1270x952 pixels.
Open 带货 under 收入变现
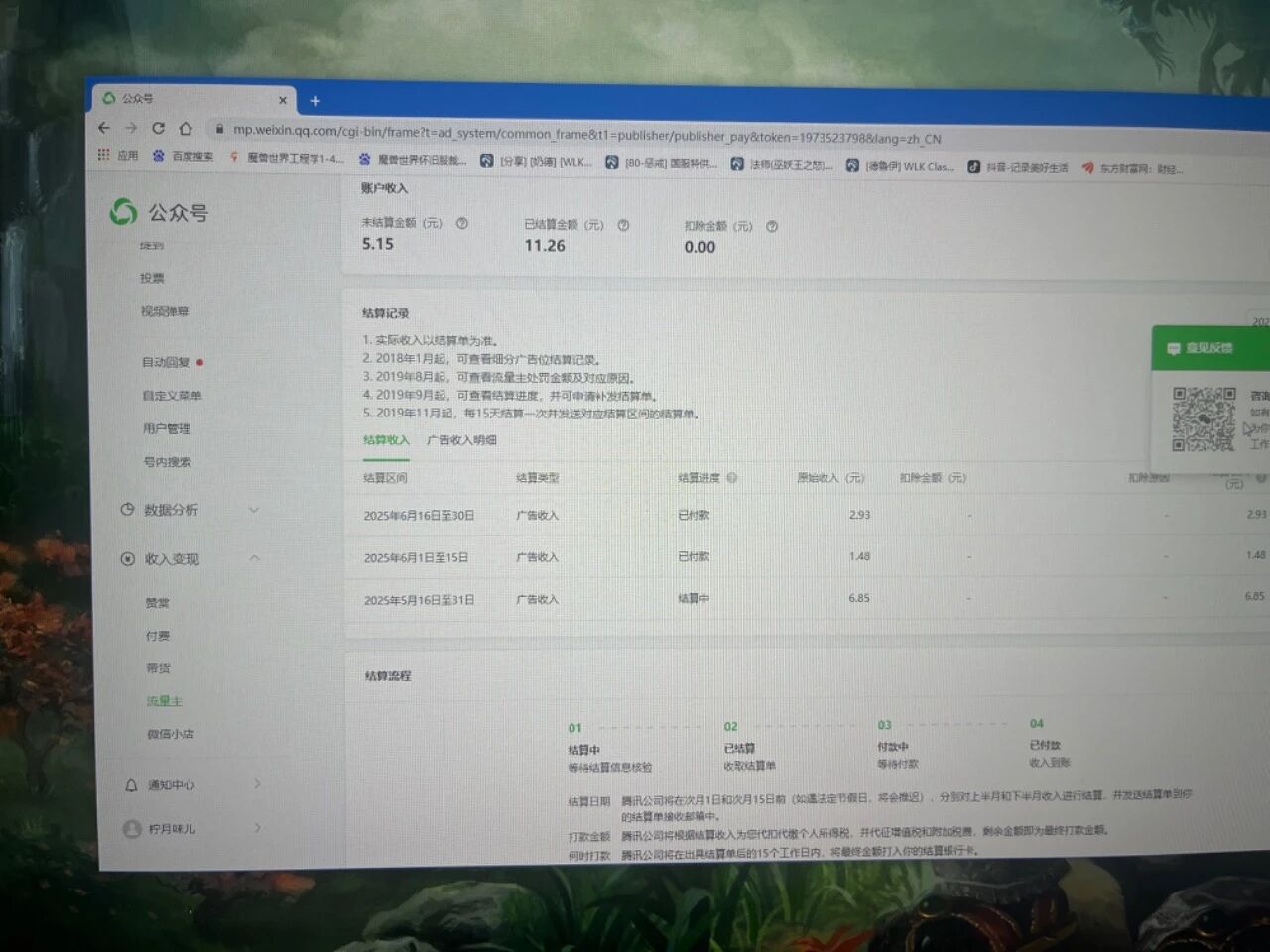click(x=159, y=668)
